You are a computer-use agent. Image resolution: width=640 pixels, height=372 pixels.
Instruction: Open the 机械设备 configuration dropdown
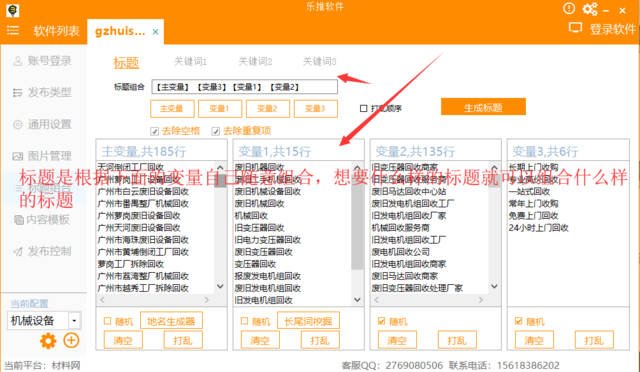74,321
